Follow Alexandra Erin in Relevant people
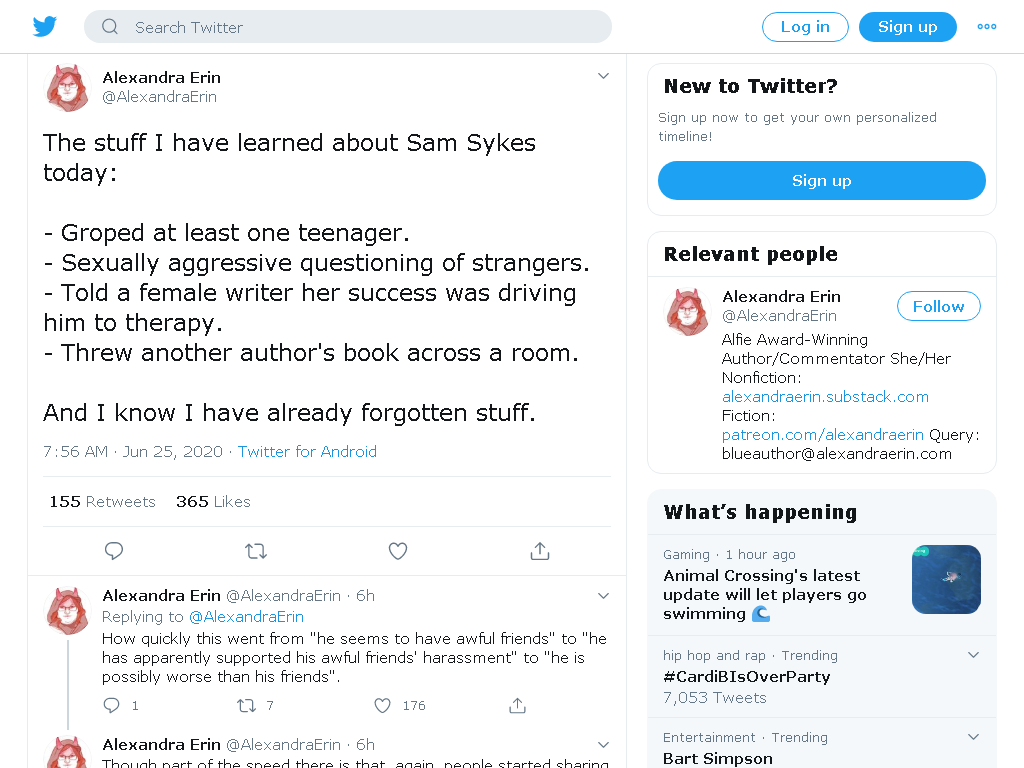The height and width of the screenshot is (768, 1024). pyautogui.click(x=938, y=306)
